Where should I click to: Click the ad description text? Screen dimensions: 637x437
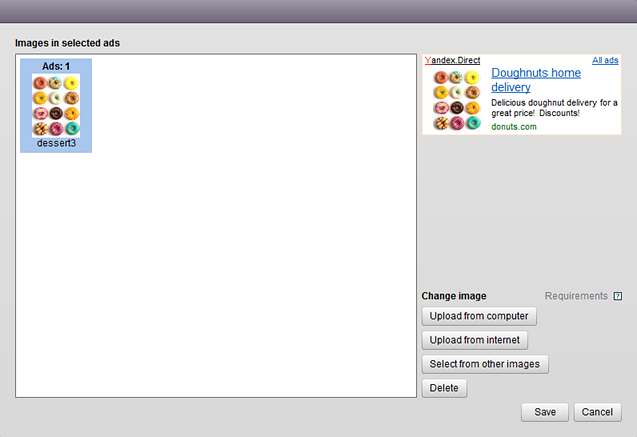[x=554, y=108]
